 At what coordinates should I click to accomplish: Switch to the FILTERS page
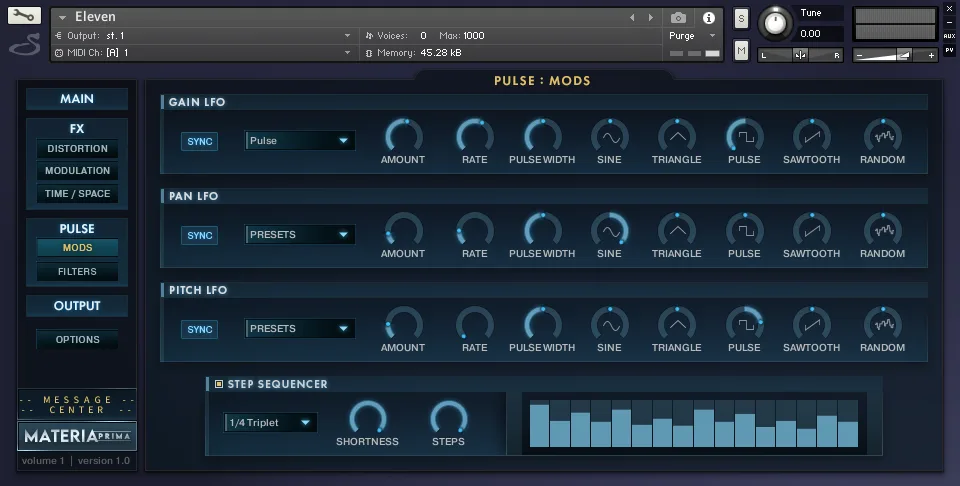click(x=77, y=271)
